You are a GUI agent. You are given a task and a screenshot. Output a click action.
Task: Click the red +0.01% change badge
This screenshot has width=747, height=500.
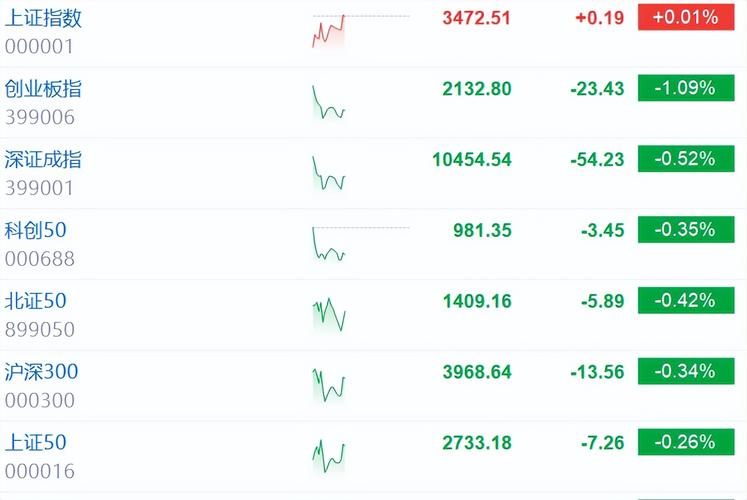click(685, 18)
